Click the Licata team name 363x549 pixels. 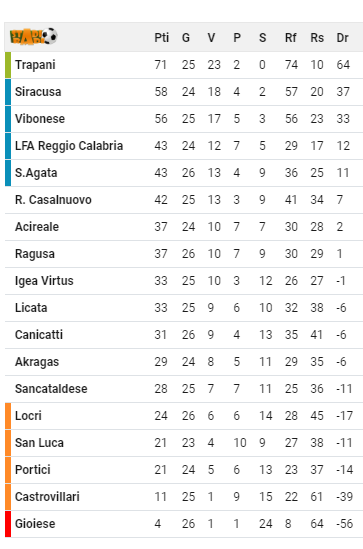point(31,308)
